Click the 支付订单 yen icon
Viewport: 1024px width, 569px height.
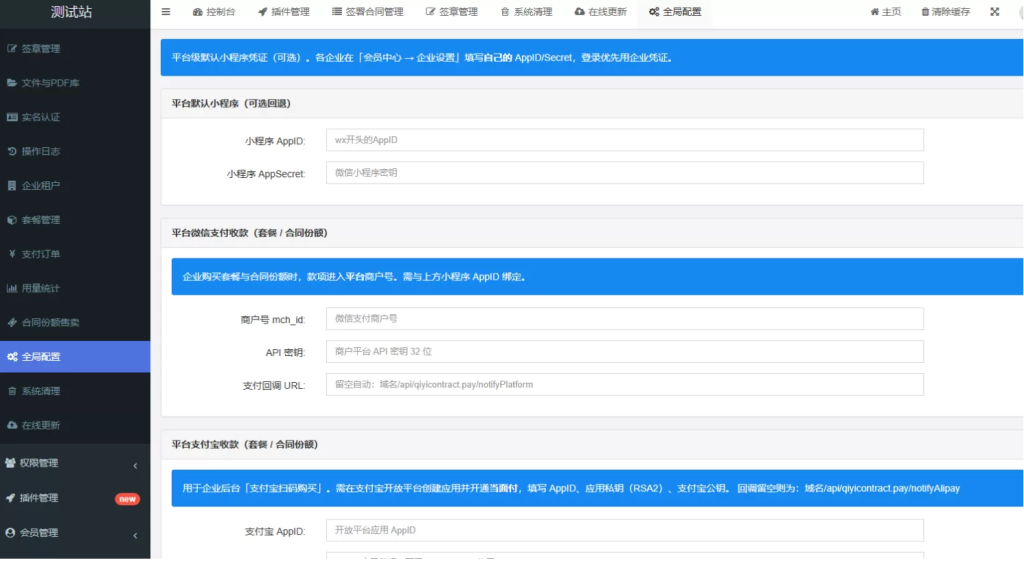click(x=12, y=253)
